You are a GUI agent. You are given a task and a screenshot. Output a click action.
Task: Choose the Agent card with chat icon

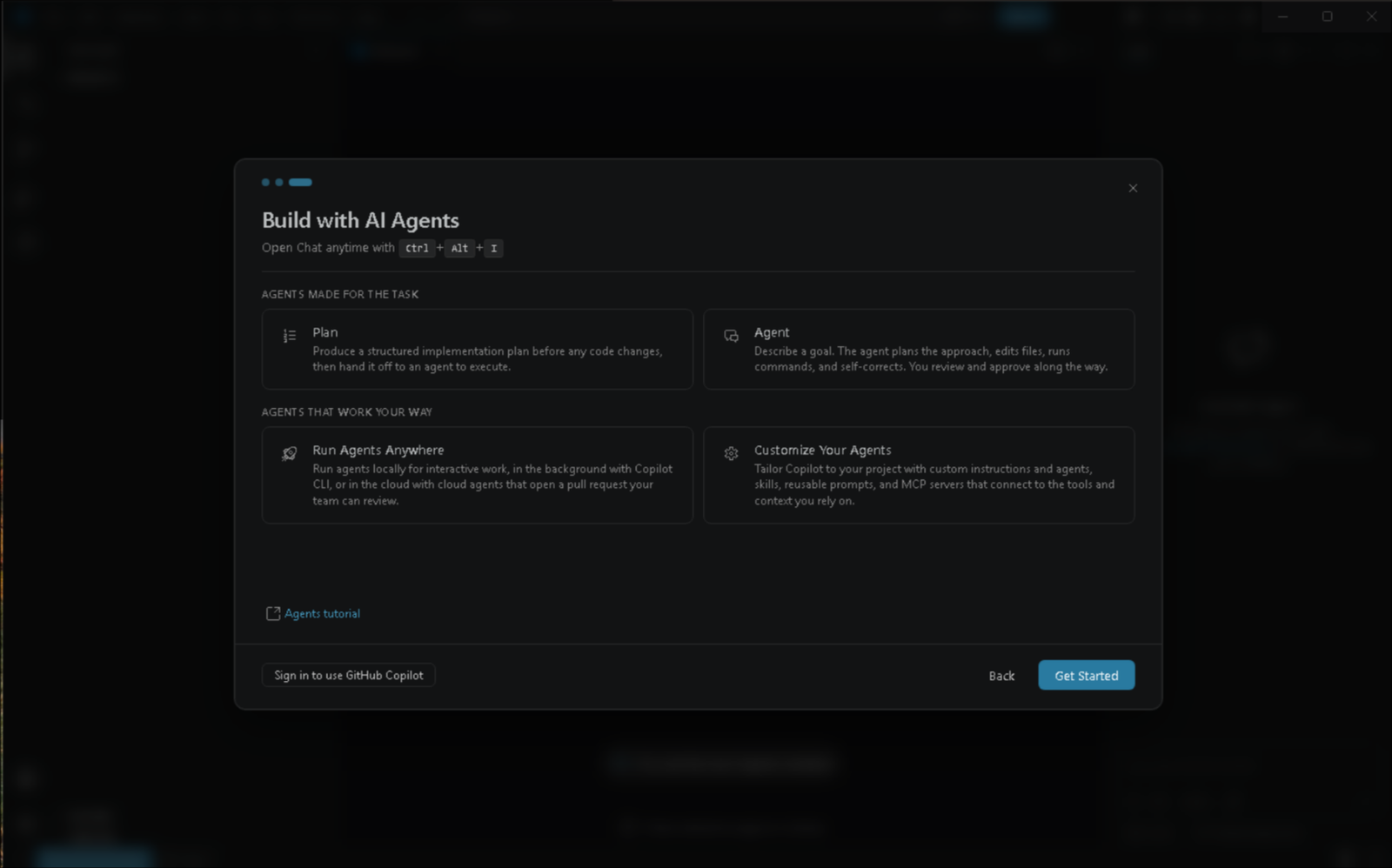[x=919, y=349]
